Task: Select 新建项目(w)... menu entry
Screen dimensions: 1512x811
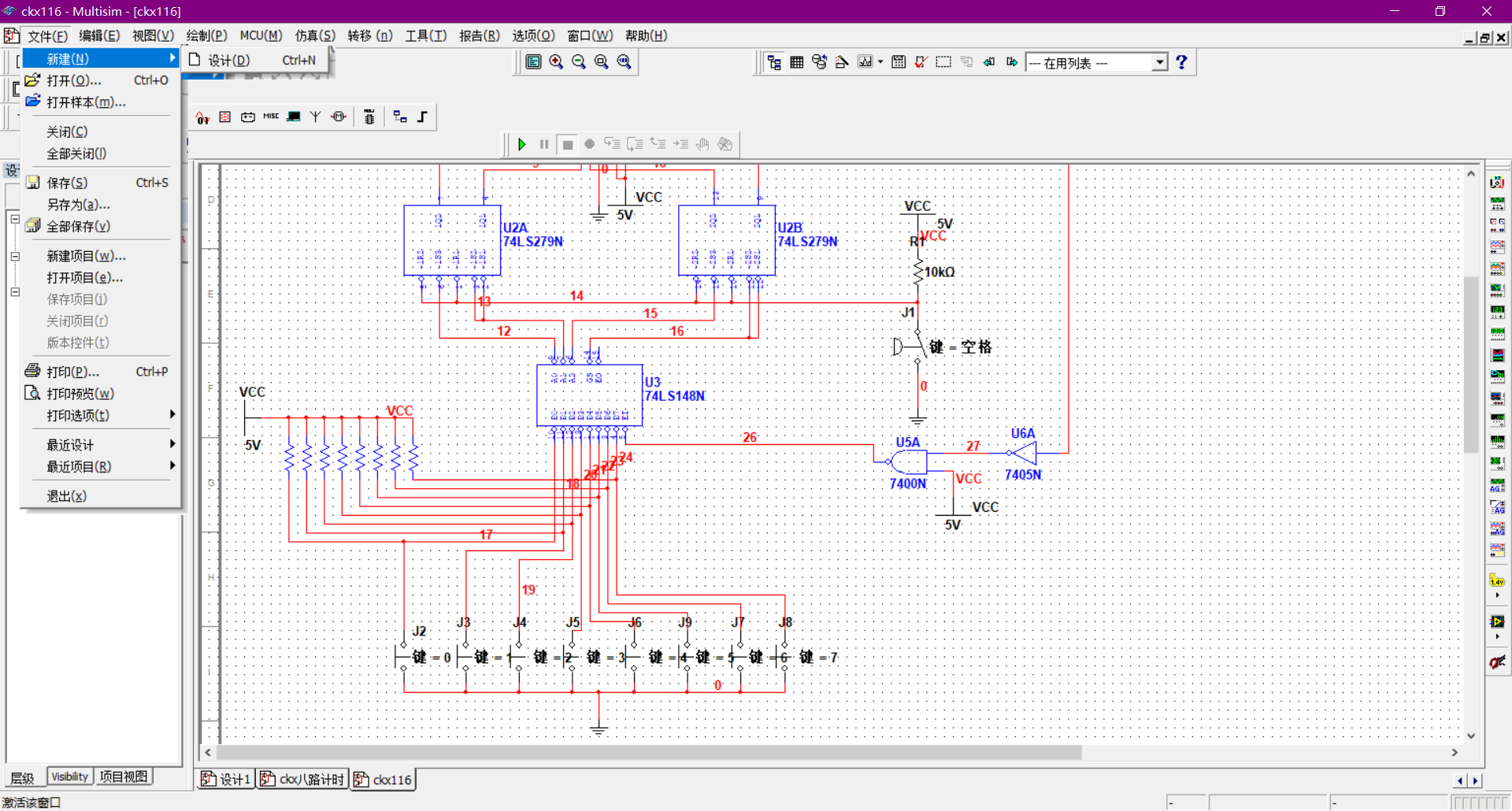Action: click(x=101, y=256)
